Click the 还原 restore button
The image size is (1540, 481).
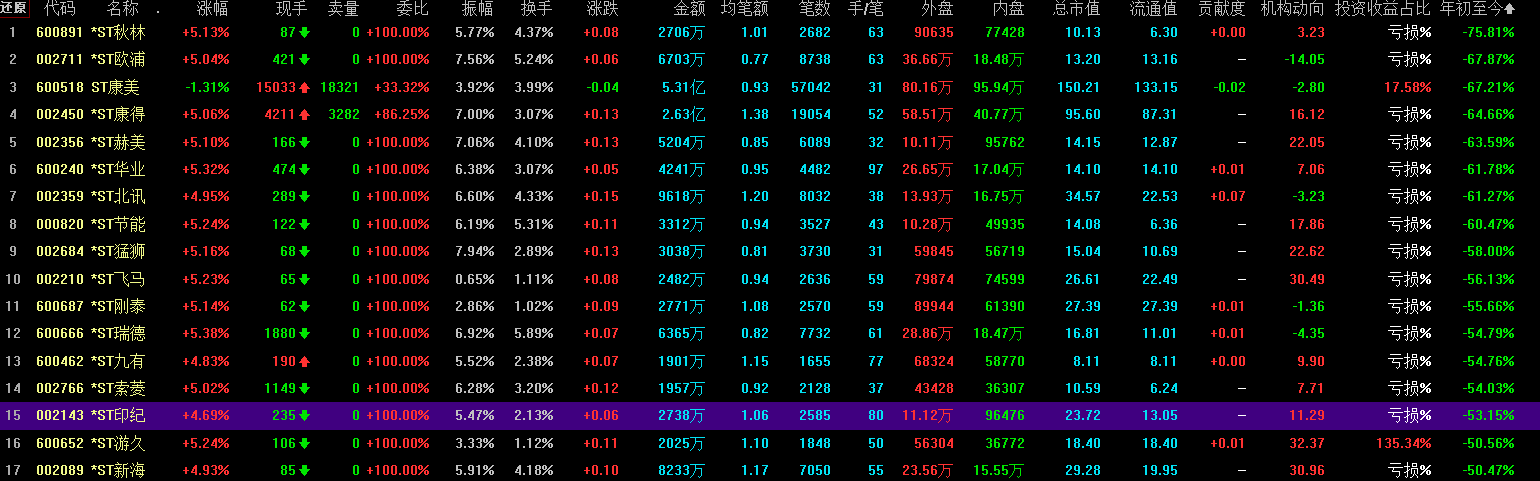13,9
